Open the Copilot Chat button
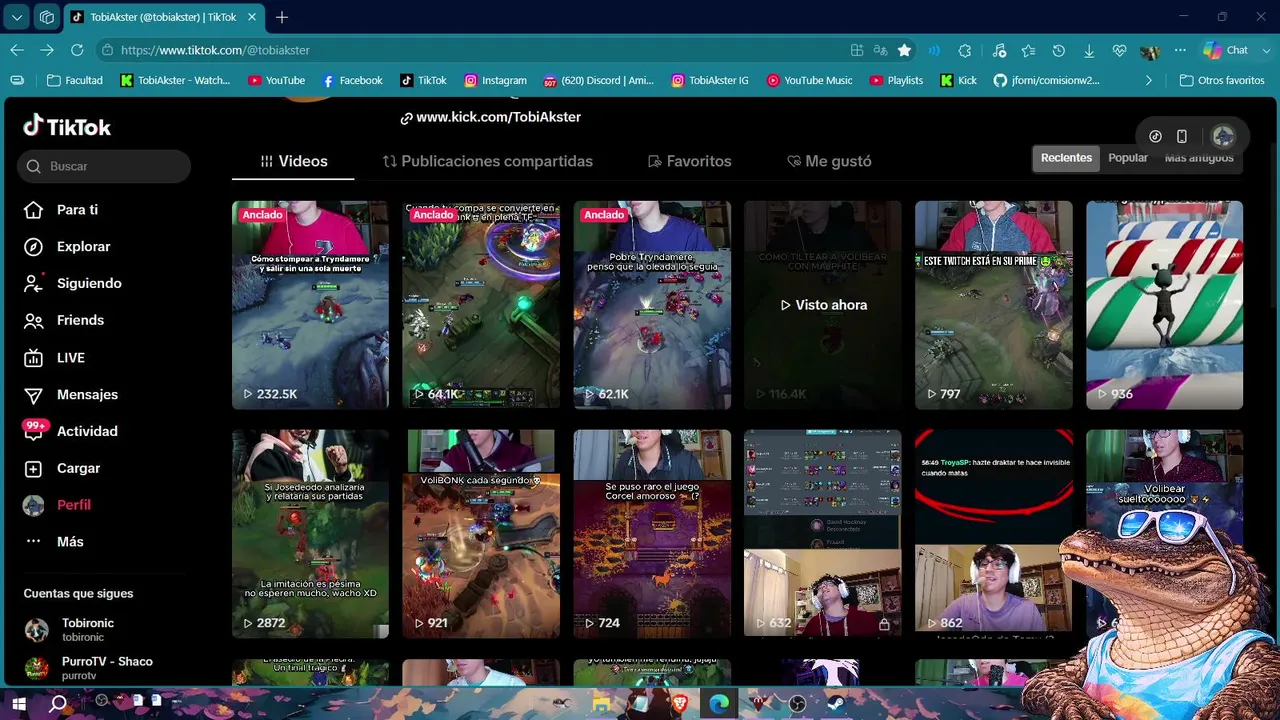Image resolution: width=1280 pixels, height=720 pixels. click(x=1226, y=50)
